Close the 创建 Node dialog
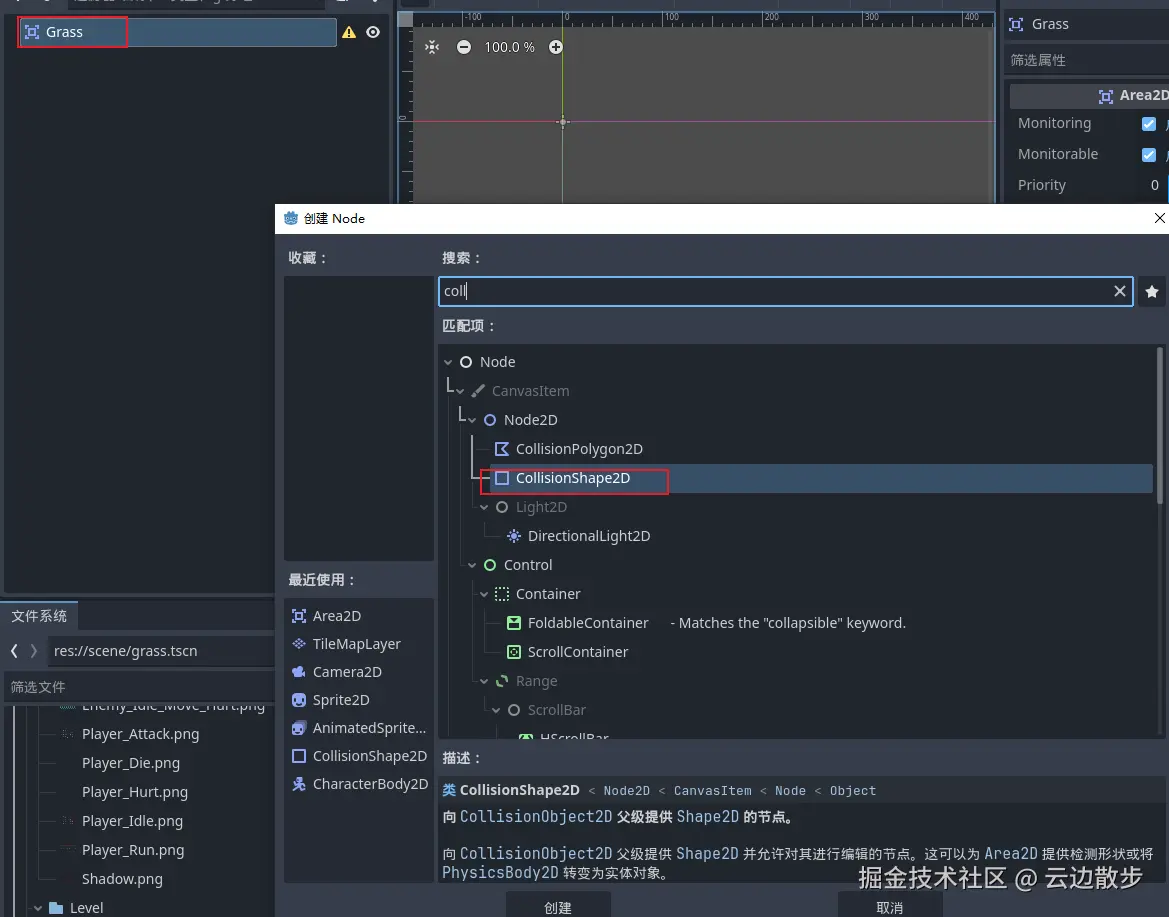The image size is (1169, 917). (1159, 218)
